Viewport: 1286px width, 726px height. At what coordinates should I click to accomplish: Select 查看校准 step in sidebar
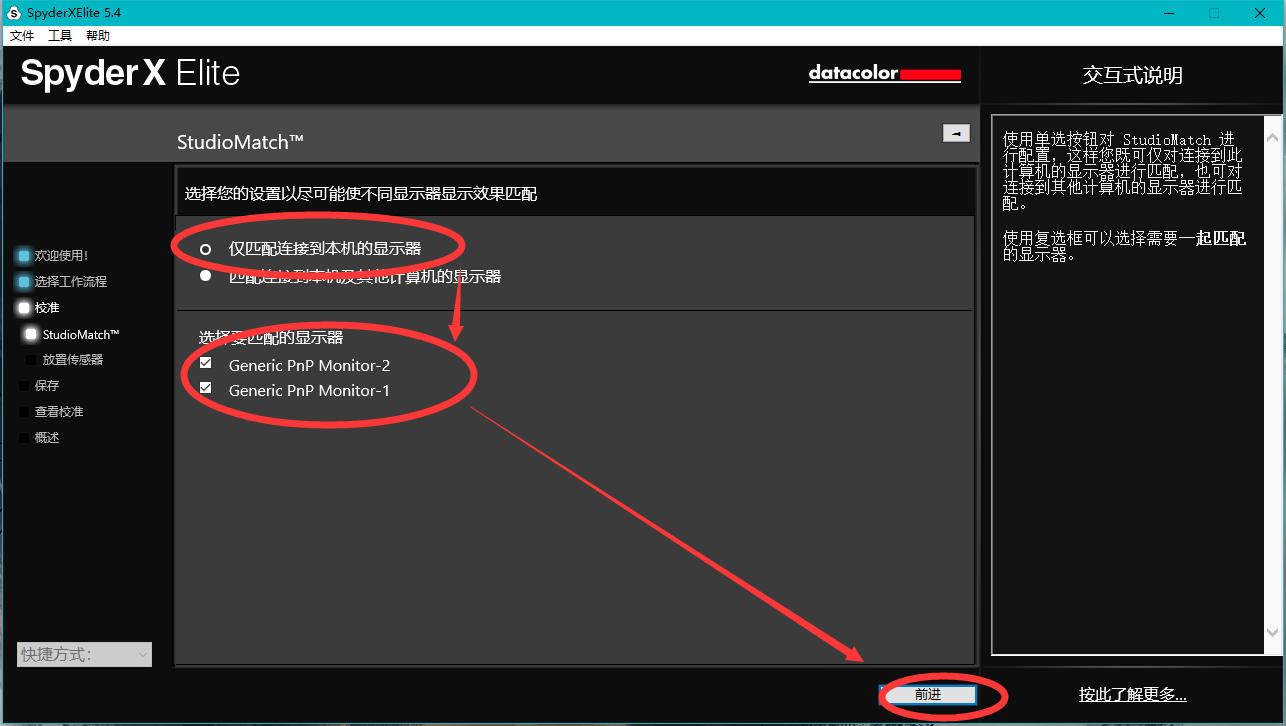click(59, 412)
